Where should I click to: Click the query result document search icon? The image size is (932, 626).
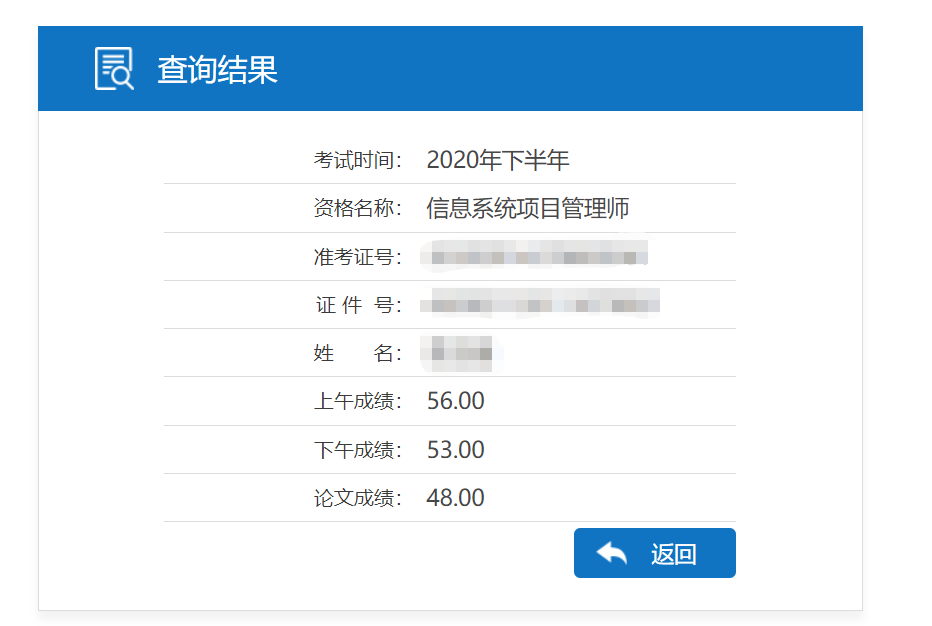tap(114, 69)
